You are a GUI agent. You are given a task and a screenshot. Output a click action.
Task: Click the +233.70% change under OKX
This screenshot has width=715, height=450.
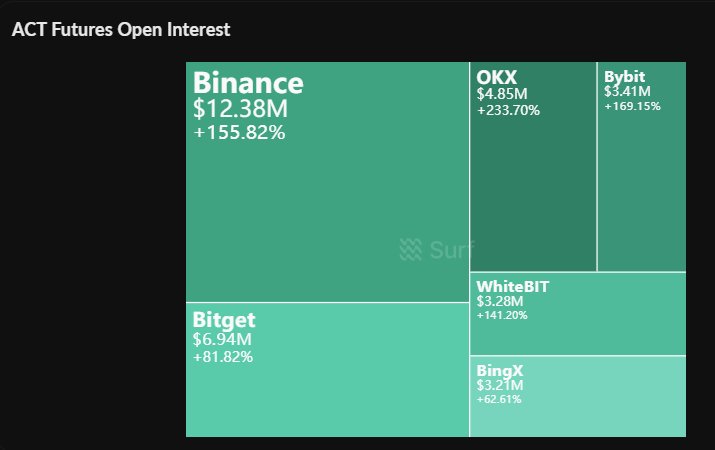coord(508,110)
